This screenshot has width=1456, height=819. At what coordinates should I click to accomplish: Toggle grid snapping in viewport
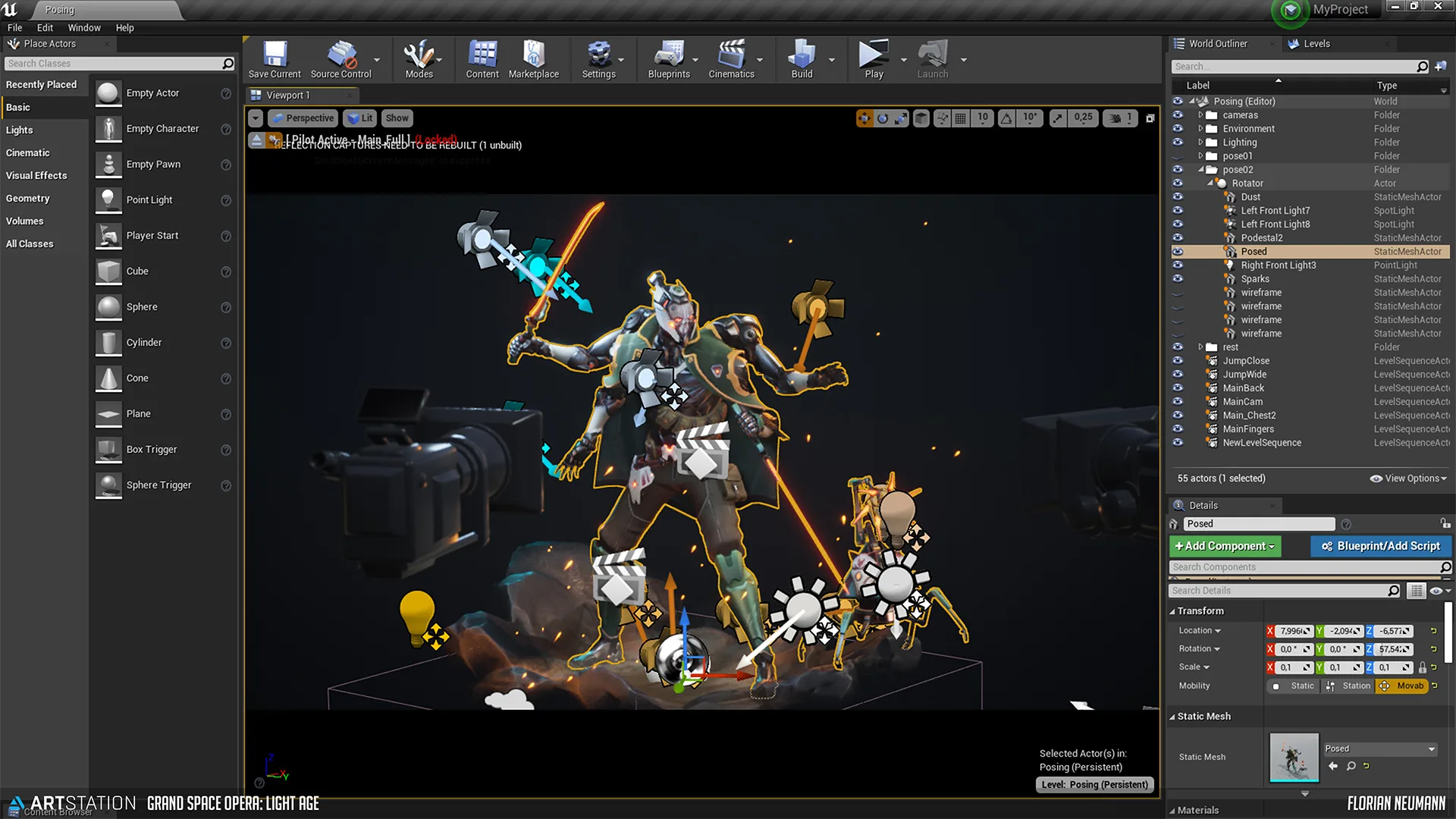pyautogui.click(x=961, y=118)
